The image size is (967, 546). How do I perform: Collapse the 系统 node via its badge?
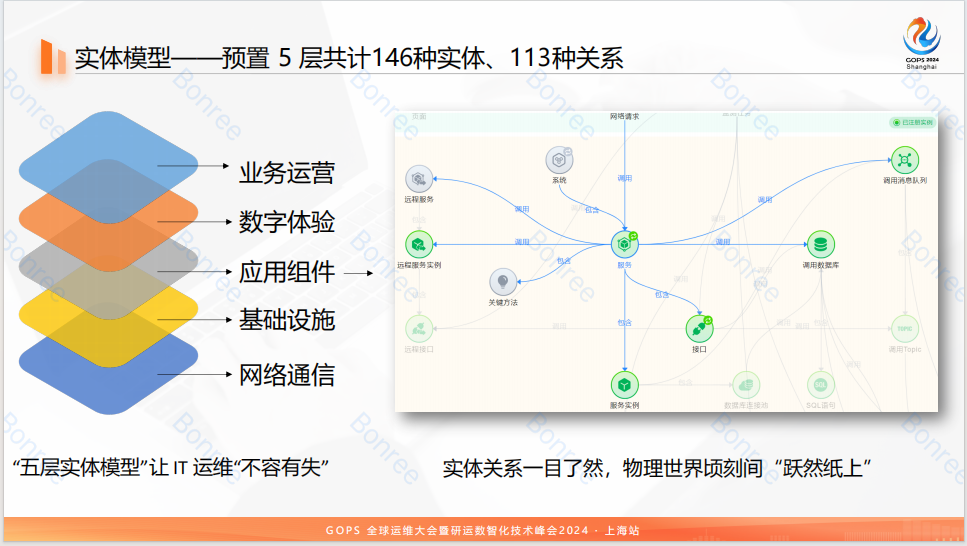(x=568, y=151)
